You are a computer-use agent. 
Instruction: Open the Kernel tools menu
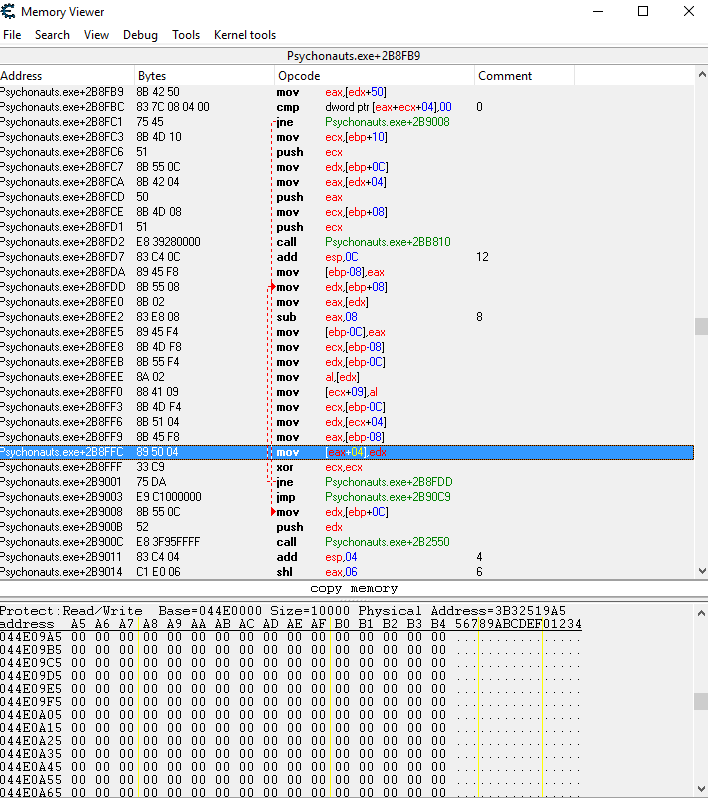pos(245,34)
